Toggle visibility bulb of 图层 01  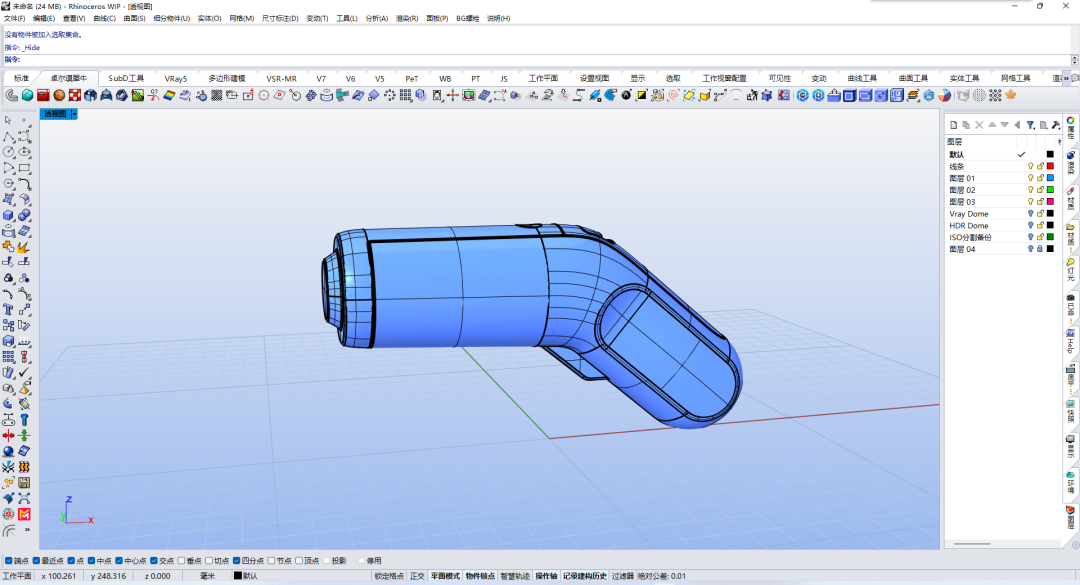(1030, 178)
